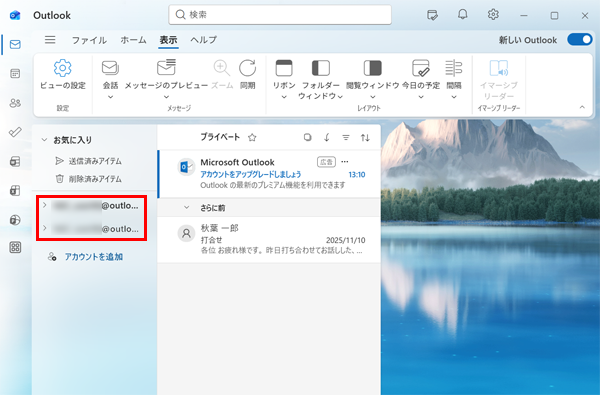Click the 会話 conversation icon

(x=110, y=68)
